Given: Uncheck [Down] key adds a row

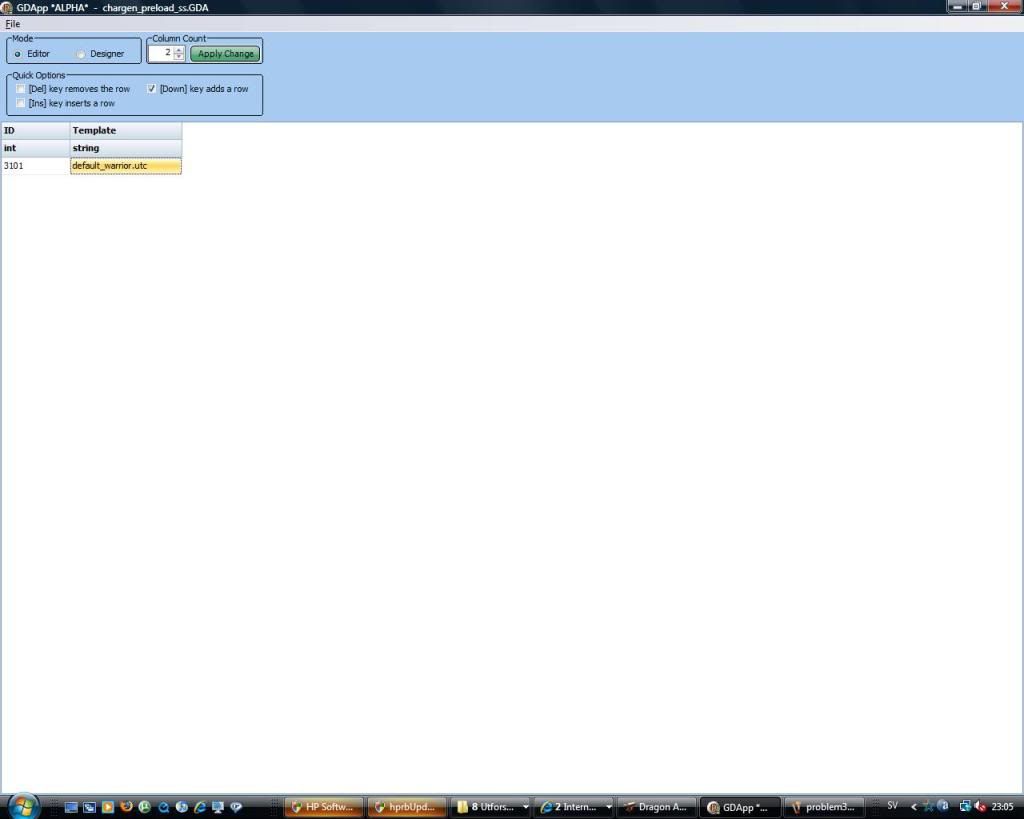Looking at the screenshot, I should (x=152, y=89).
